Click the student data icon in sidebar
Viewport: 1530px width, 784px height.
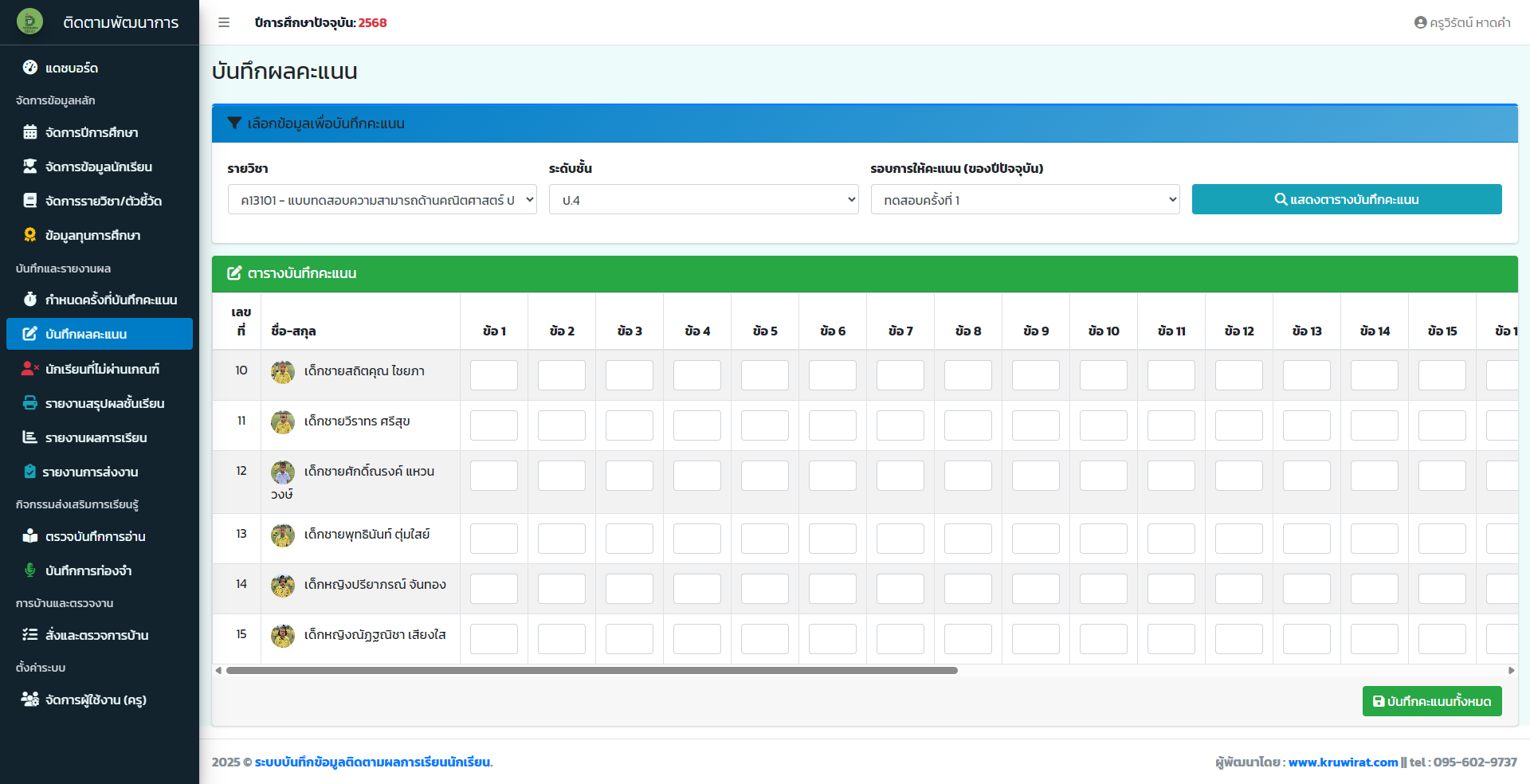pyautogui.click(x=30, y=167)
